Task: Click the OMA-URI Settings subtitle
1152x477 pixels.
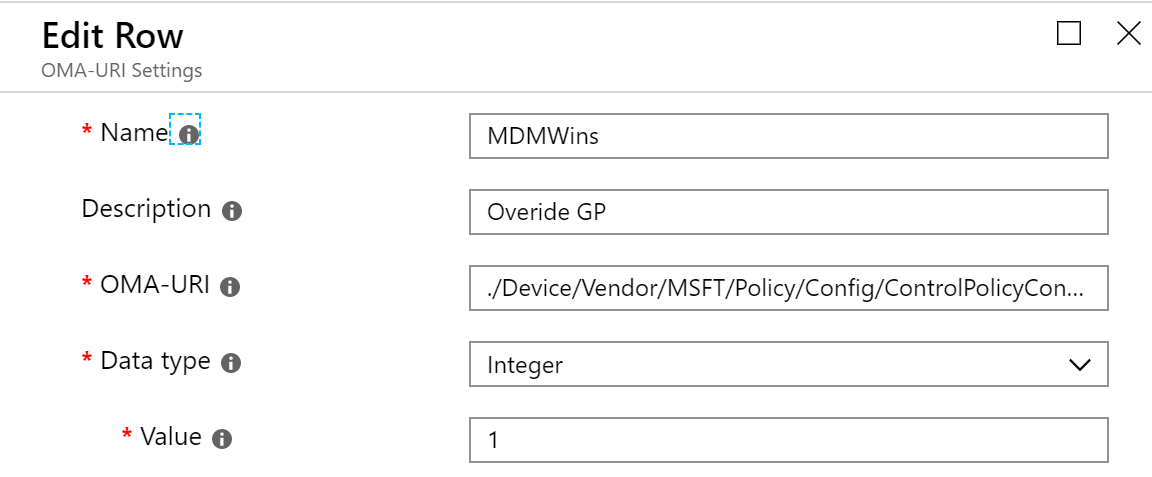Action: [x=122, y=71]
